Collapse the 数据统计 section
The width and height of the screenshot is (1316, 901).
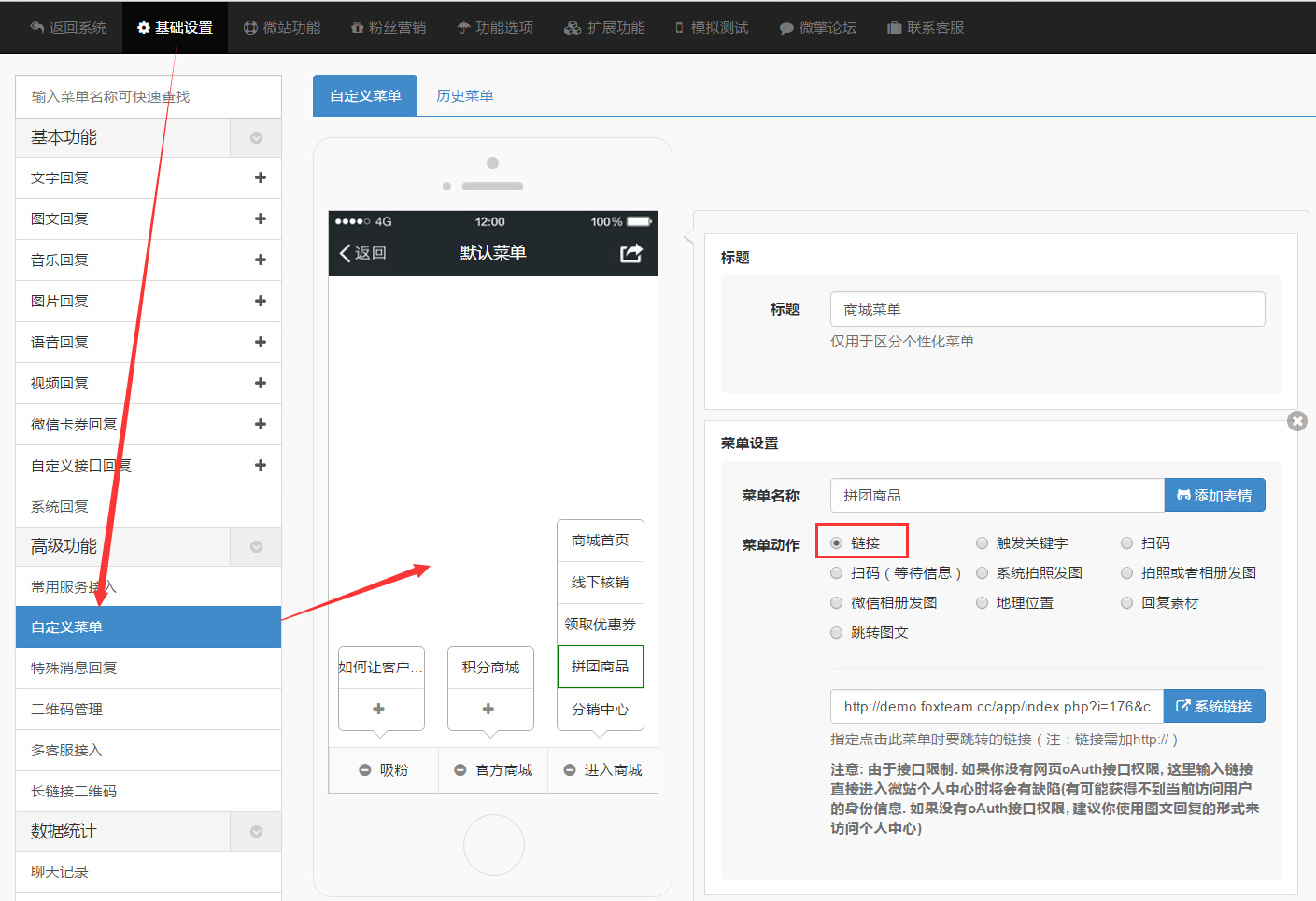[x=256, y=832]
